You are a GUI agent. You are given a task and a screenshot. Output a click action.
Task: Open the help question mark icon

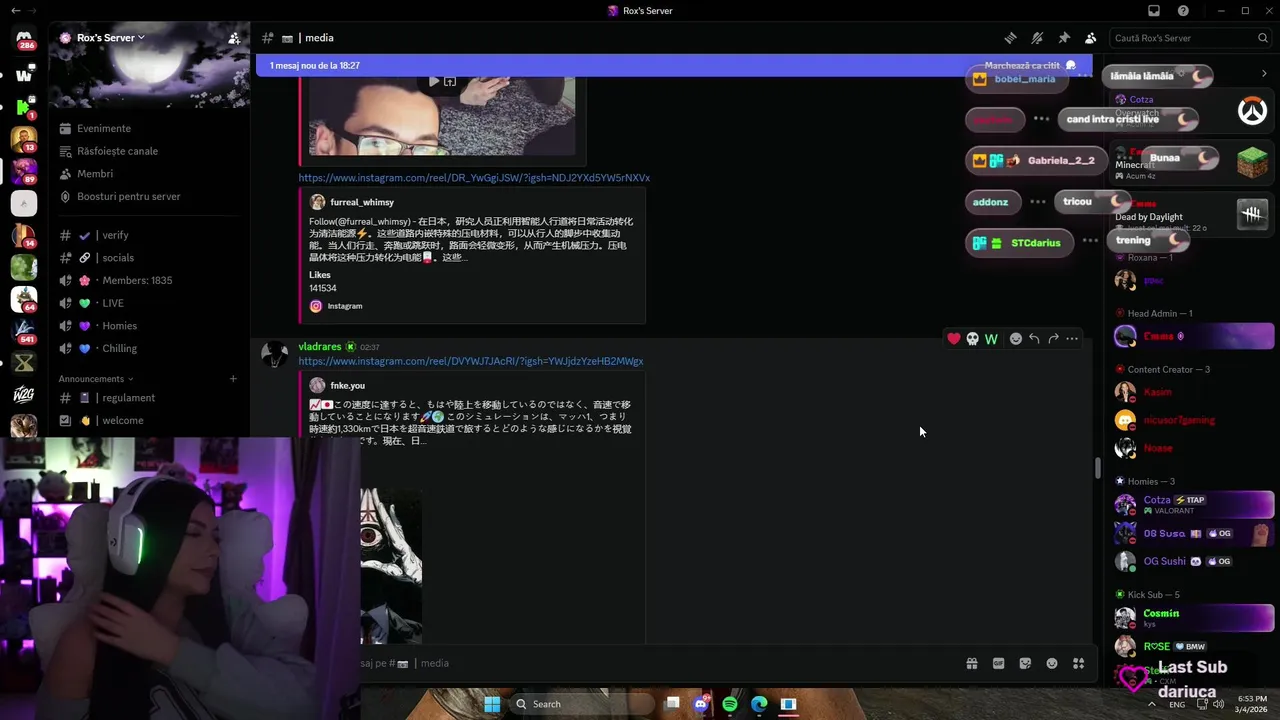coord(1183,11)
